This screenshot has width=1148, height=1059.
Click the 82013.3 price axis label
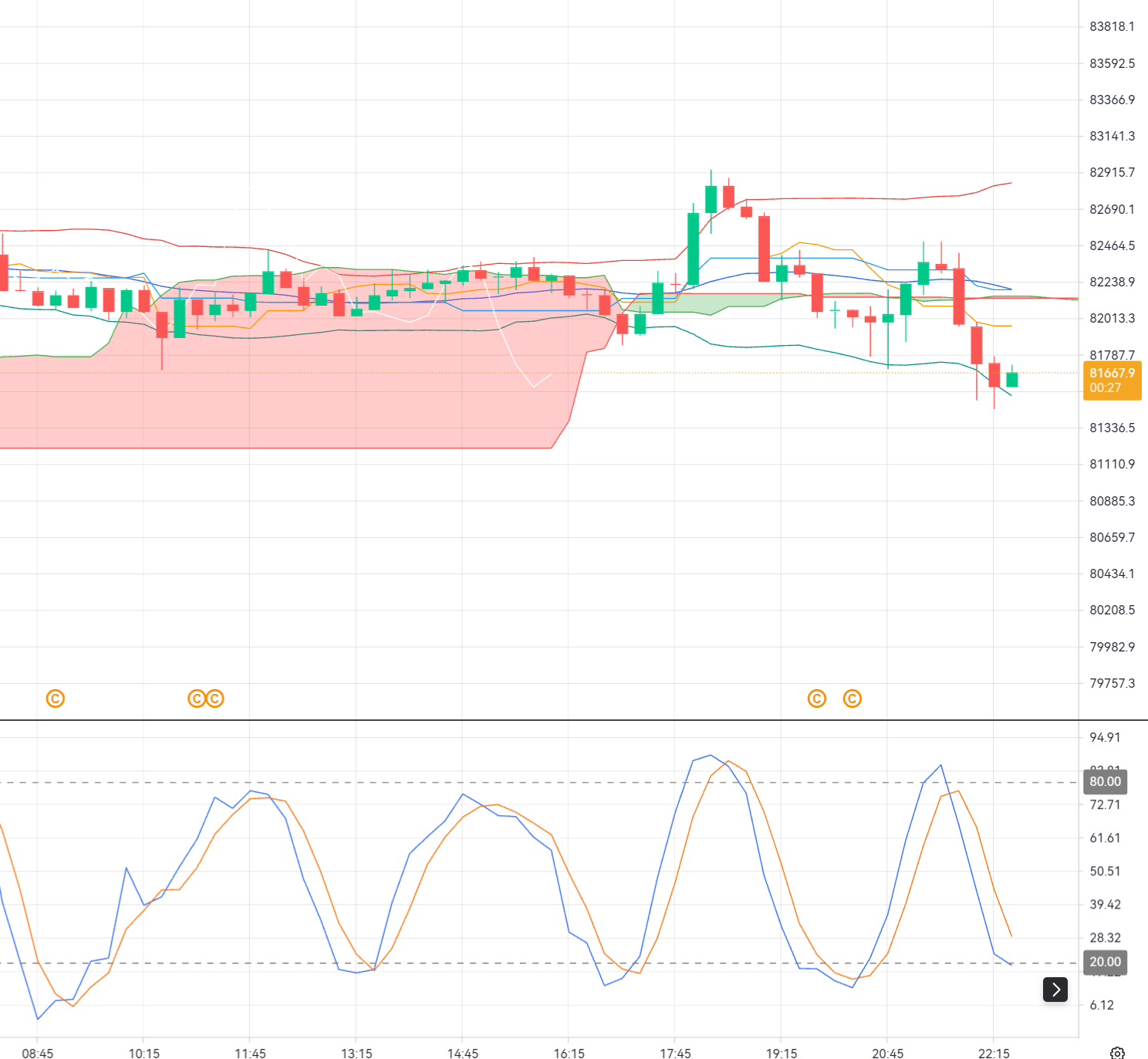[x=1112, y=318]
